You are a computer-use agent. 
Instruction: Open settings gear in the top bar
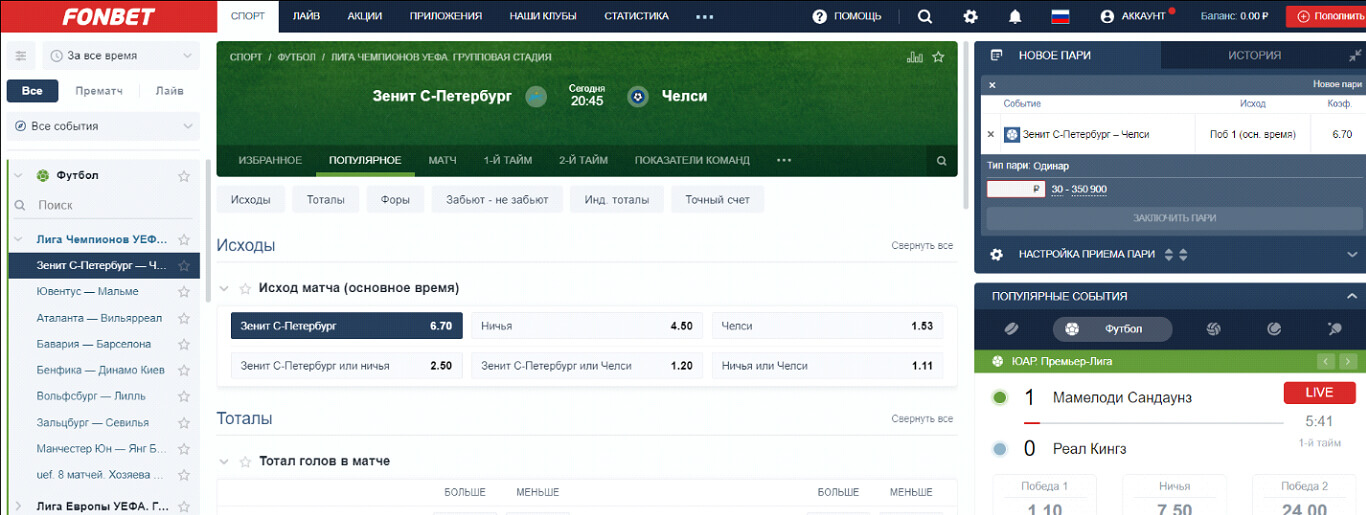point(970,16)
